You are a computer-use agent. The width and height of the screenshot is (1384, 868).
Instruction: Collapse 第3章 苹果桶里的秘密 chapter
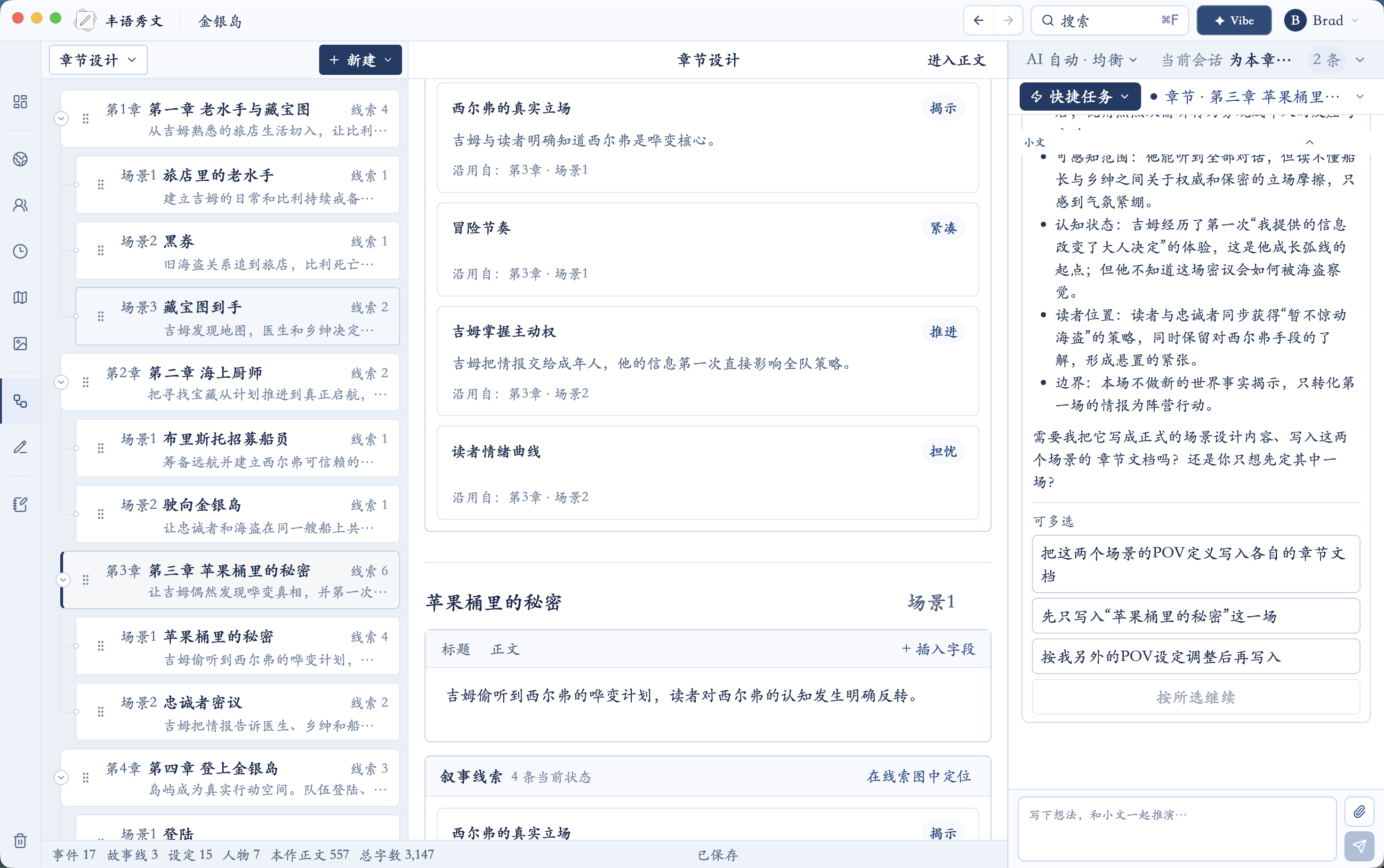point(63,580)
